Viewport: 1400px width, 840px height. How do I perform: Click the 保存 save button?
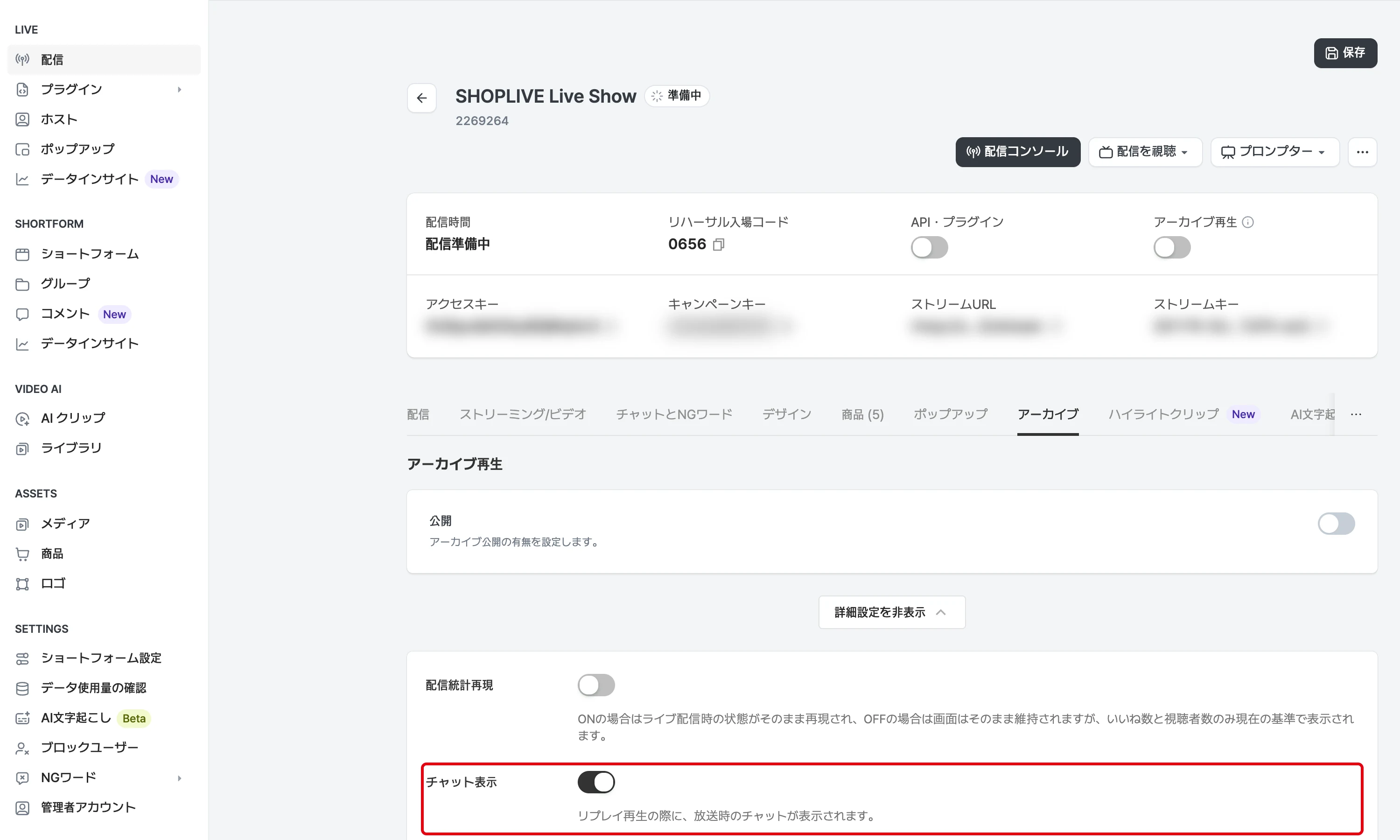click(x=1345, y=53)
